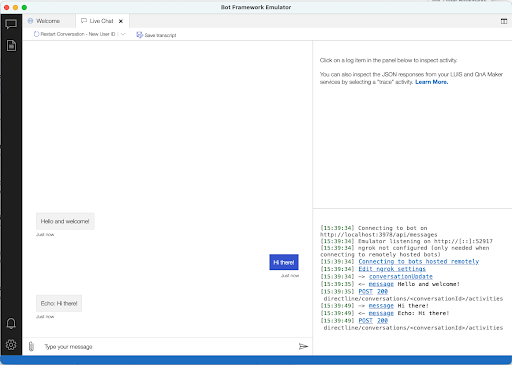Click the Welcome tab globe icon

tap(30, 21)
